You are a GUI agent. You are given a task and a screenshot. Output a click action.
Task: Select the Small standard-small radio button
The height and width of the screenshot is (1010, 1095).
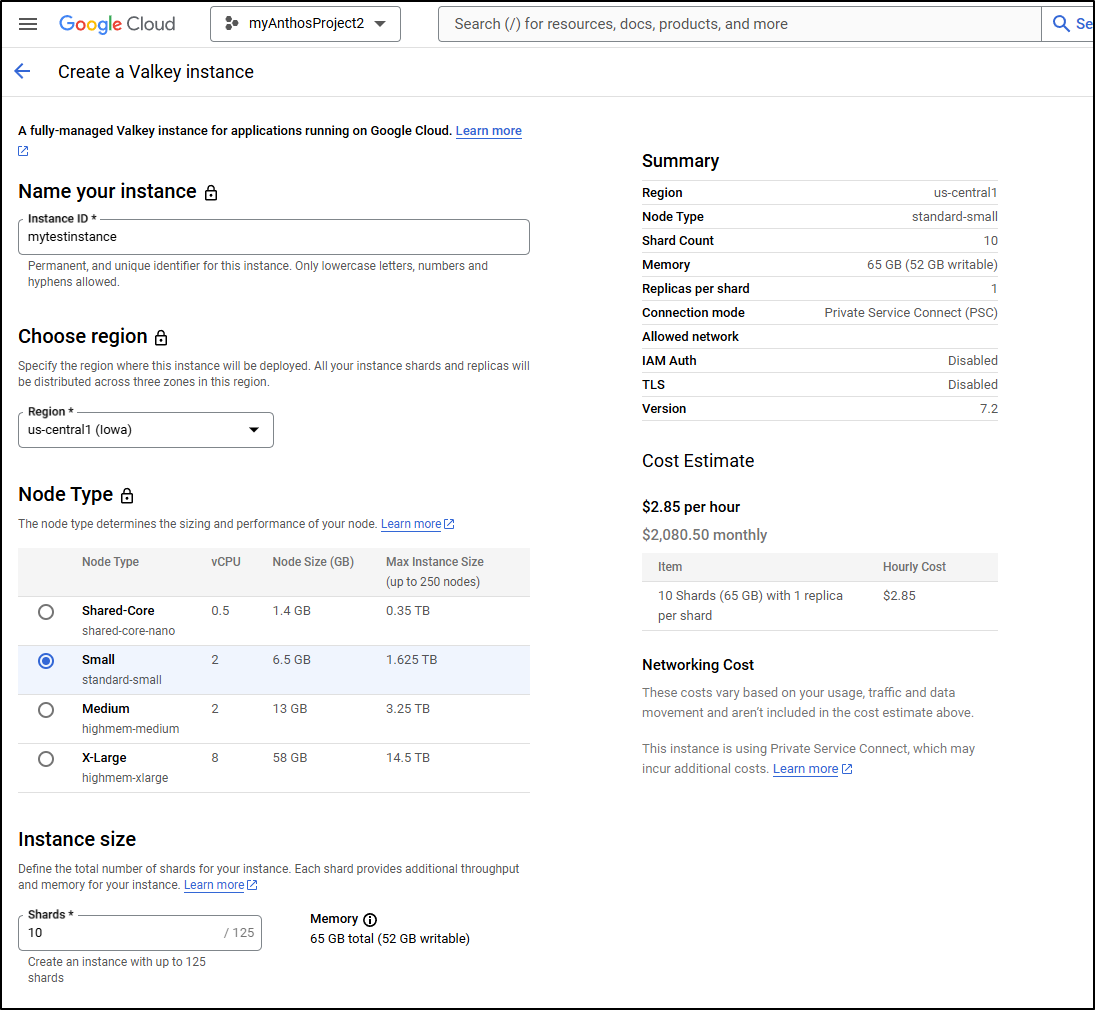[46, 661]
